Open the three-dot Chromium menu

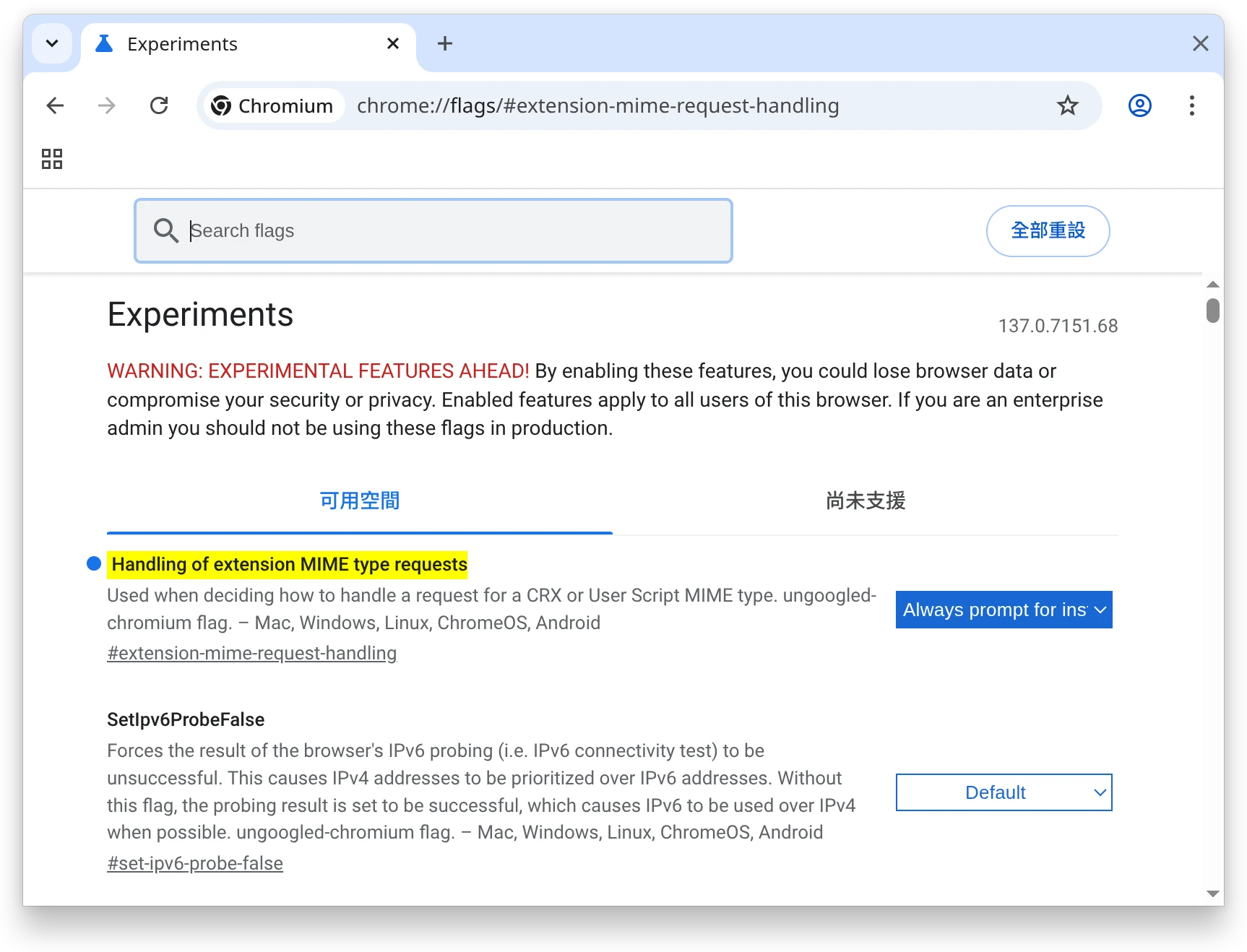click(x=1191, y=106)
